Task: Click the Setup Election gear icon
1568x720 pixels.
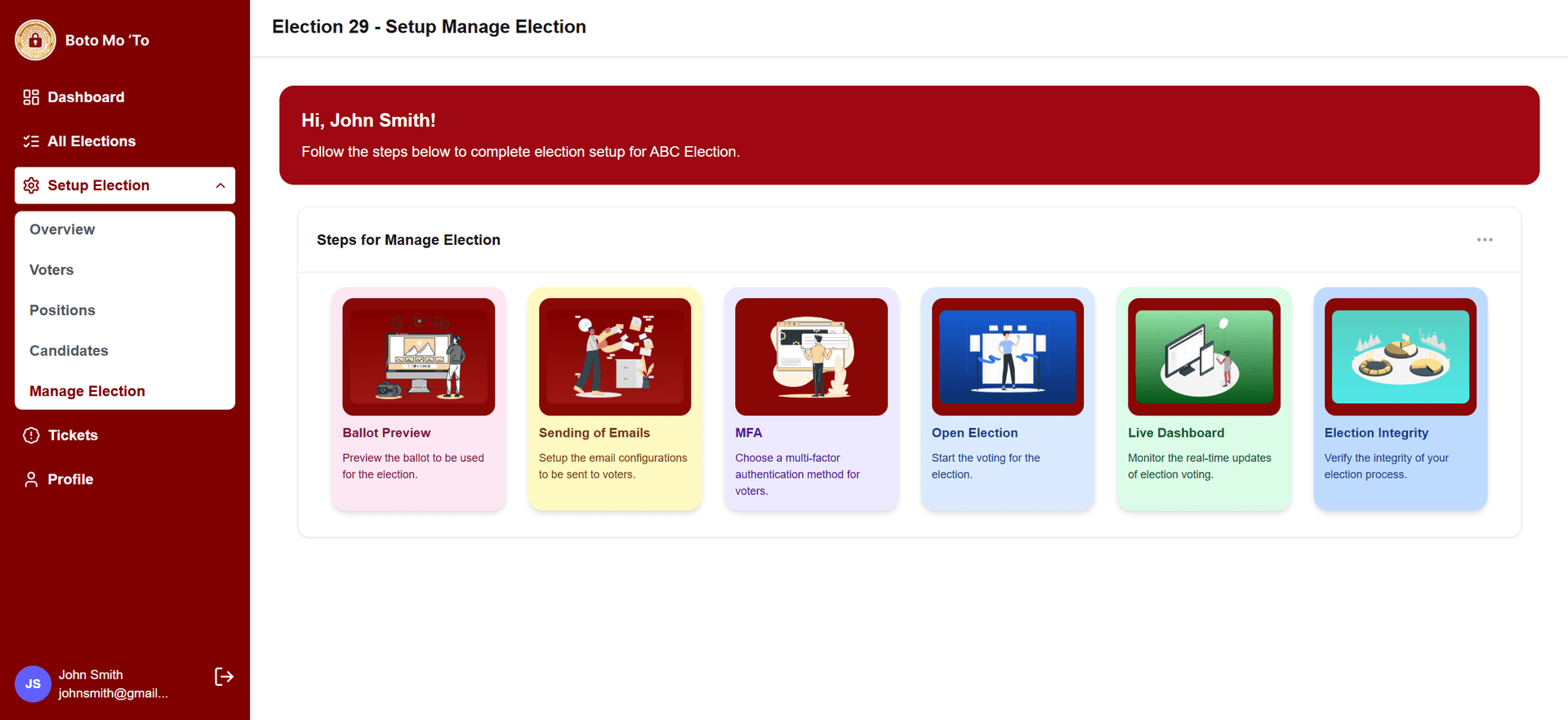Action: tap(31, 185)
